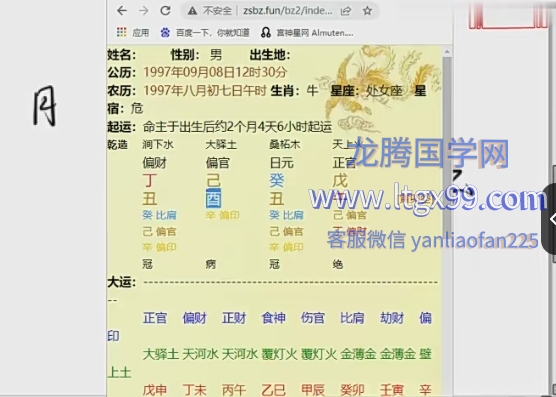Bookmark this page with the star icon
The image size is (556, 397).
[x=367, y=11]
